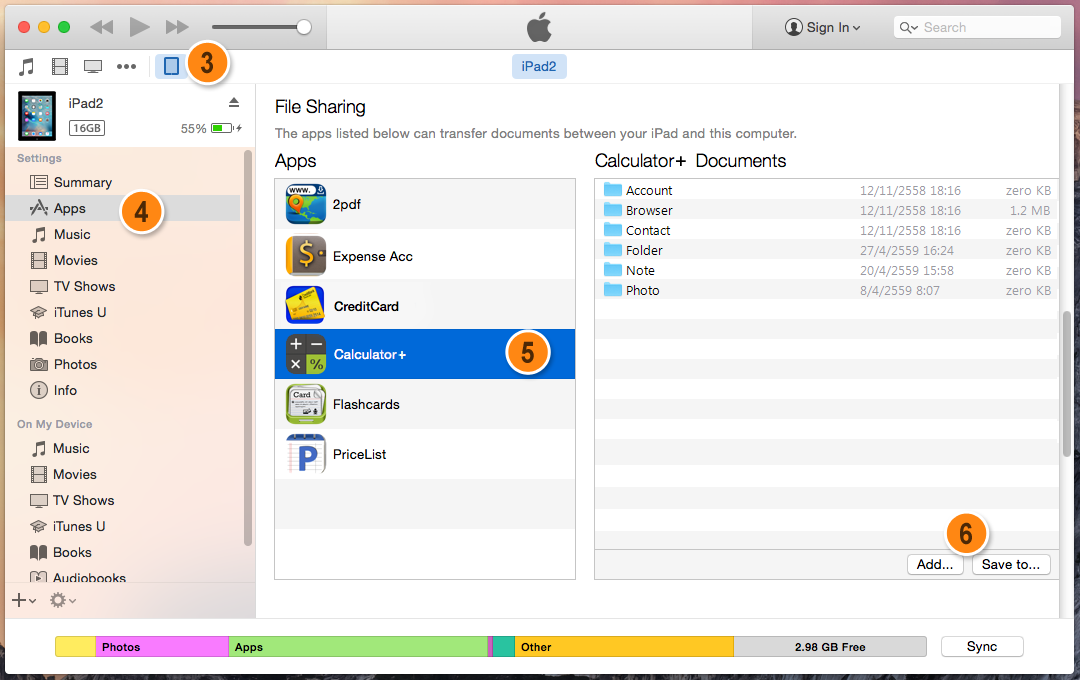Click the 2.98 GB Free segment

pyautogui.click(x=830, y=647)
